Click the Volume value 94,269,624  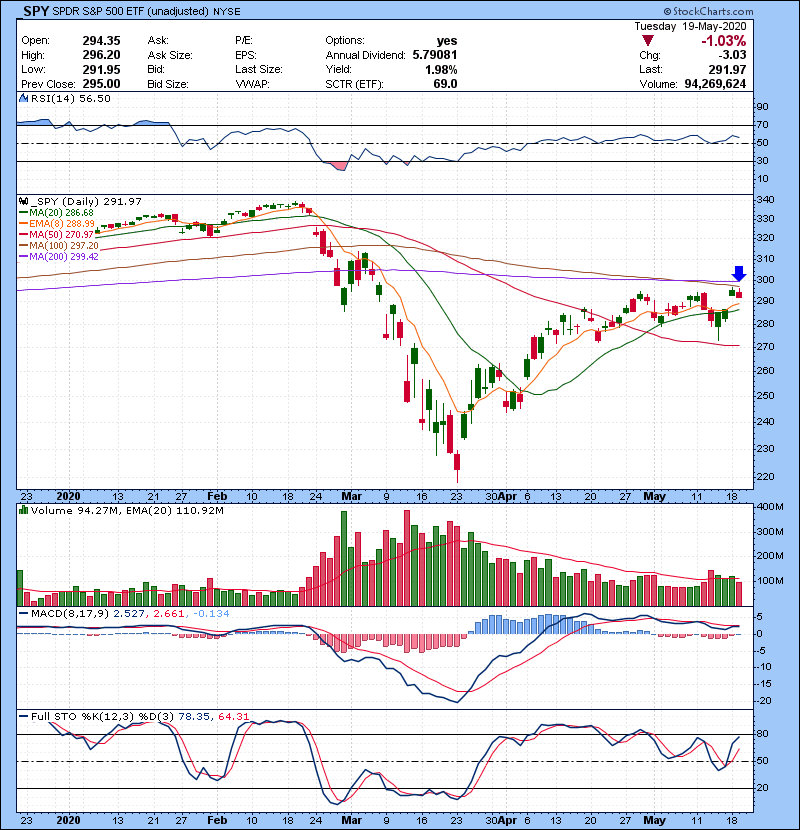tap(715, 84)
